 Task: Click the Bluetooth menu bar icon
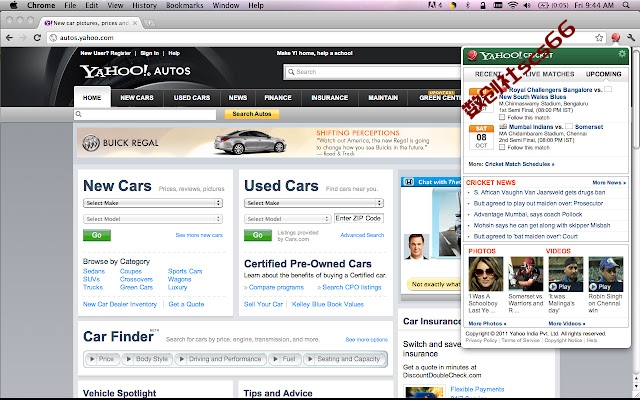point(468,5)
